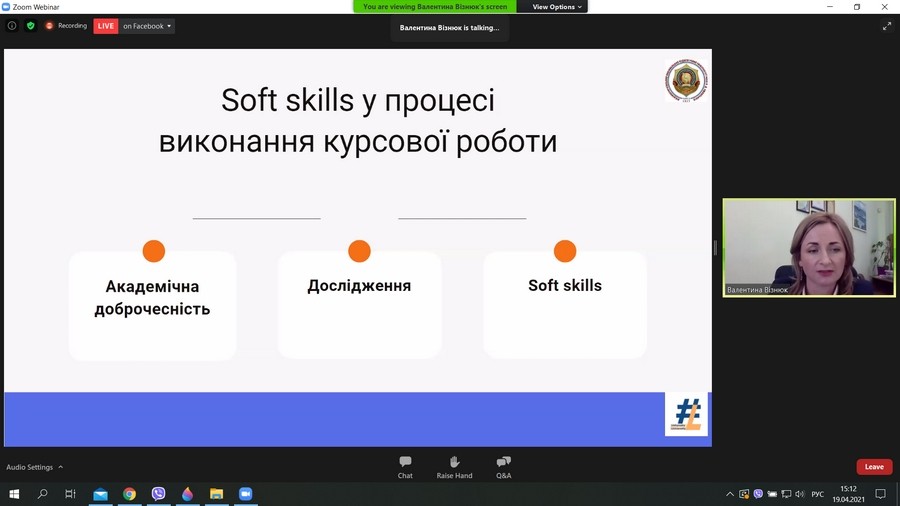Screen dimensions: 900x506
Task: Click the 'Дослідження' card
Action: (x=359, y=304)
